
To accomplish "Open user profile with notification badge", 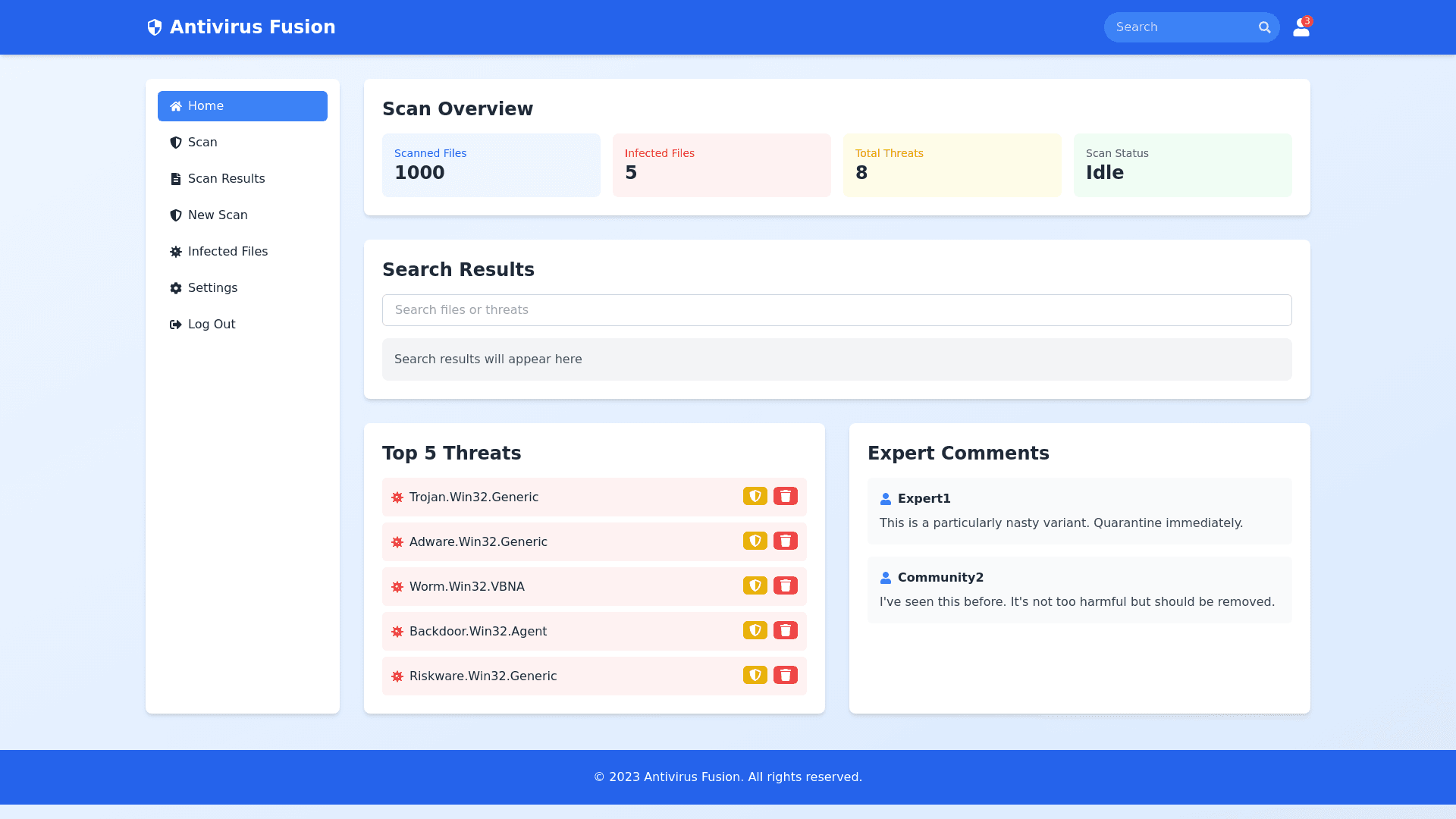I will point(1301,28).
